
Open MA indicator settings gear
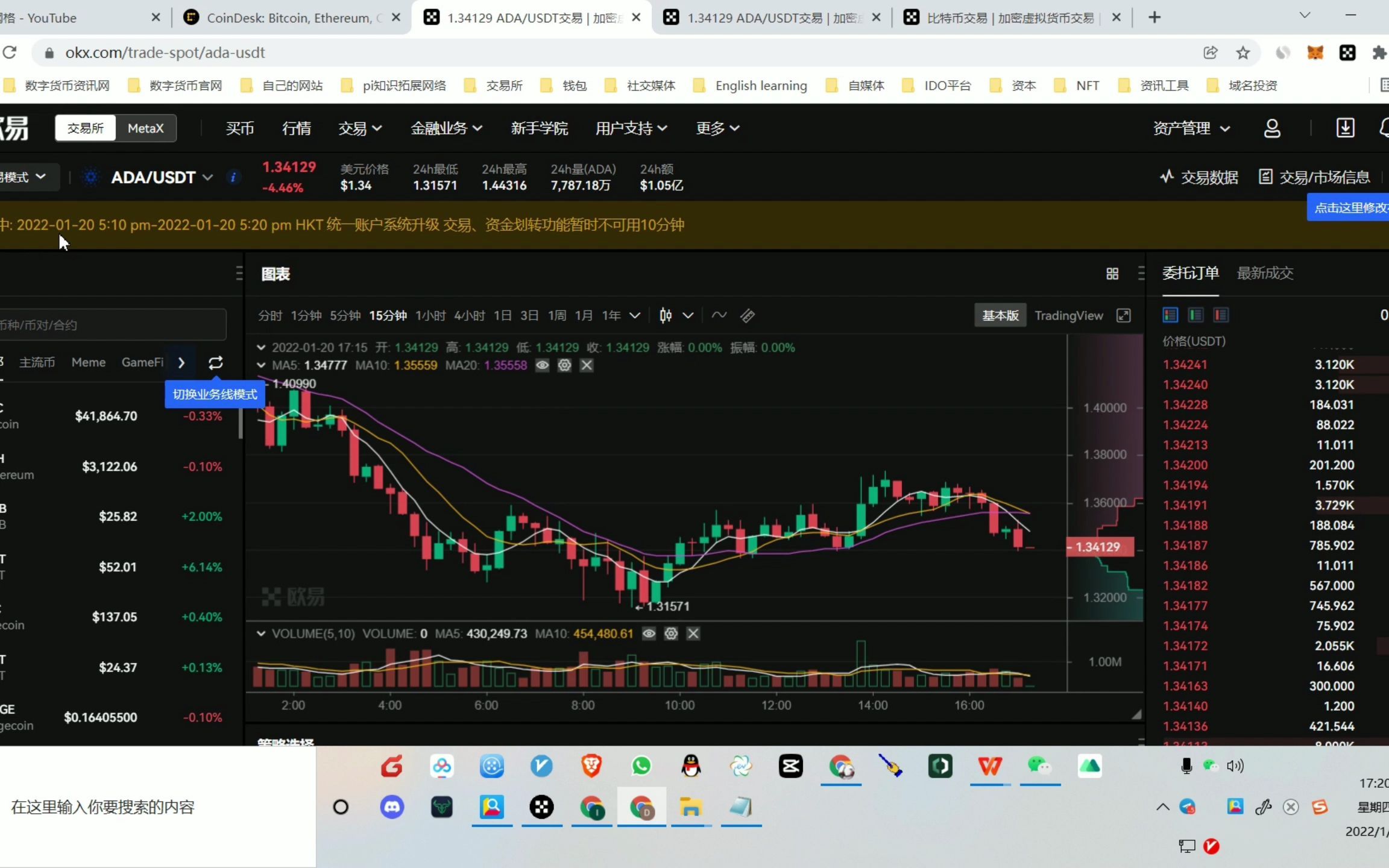point(564,365)
